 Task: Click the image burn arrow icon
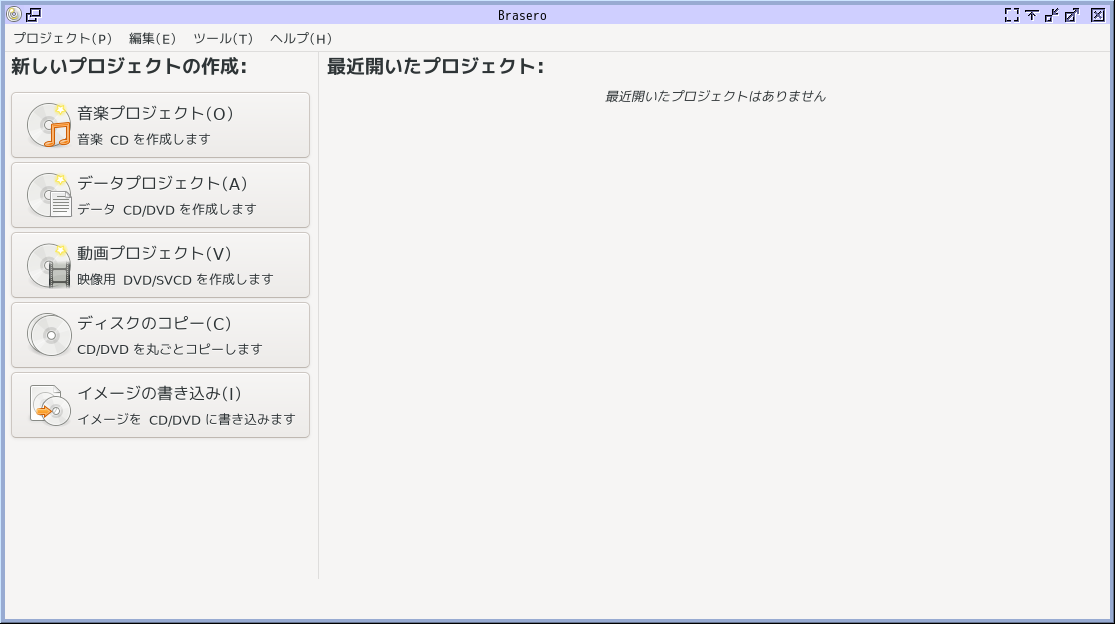point(49,405)
